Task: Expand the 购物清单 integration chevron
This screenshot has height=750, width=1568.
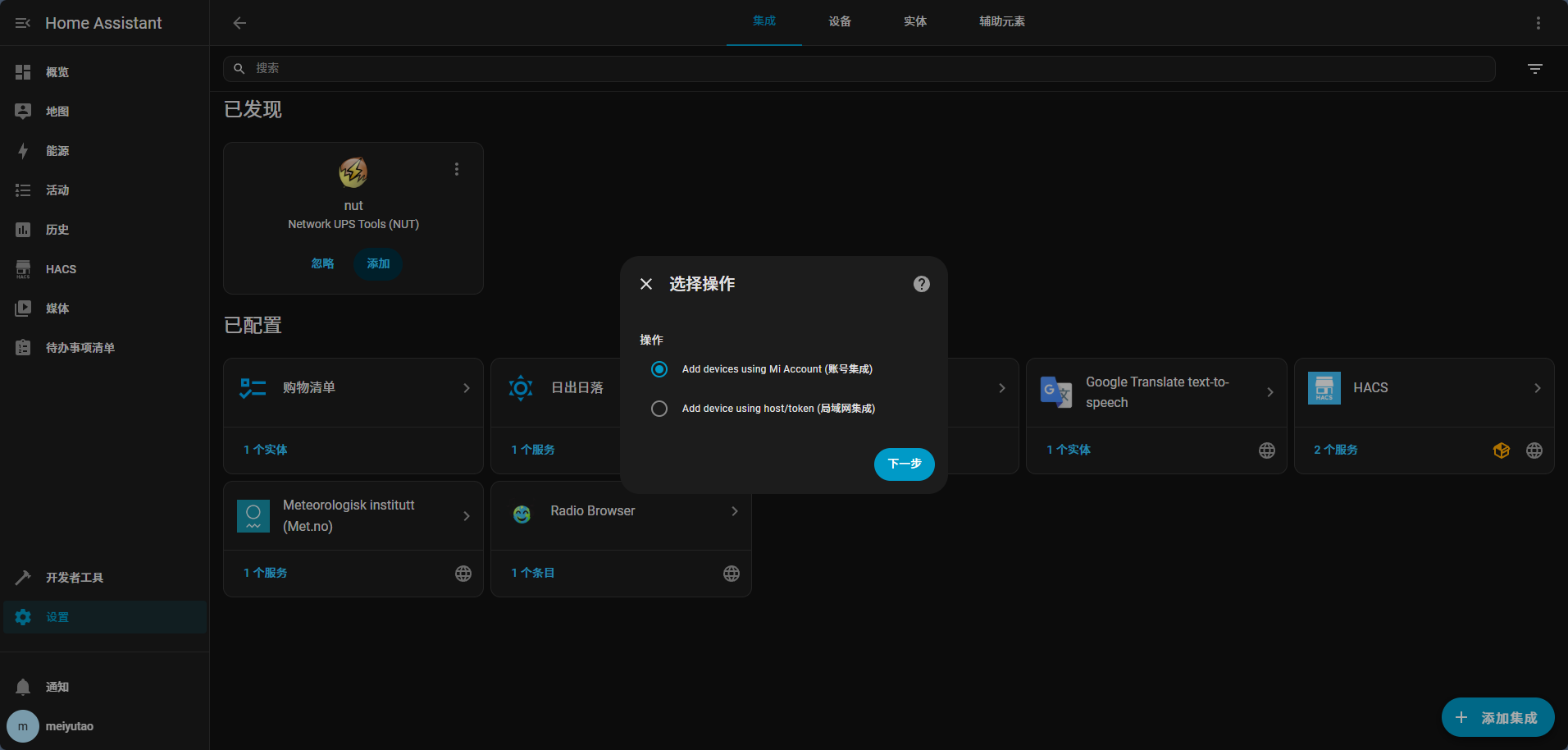Action: click(x=467, y=388)
